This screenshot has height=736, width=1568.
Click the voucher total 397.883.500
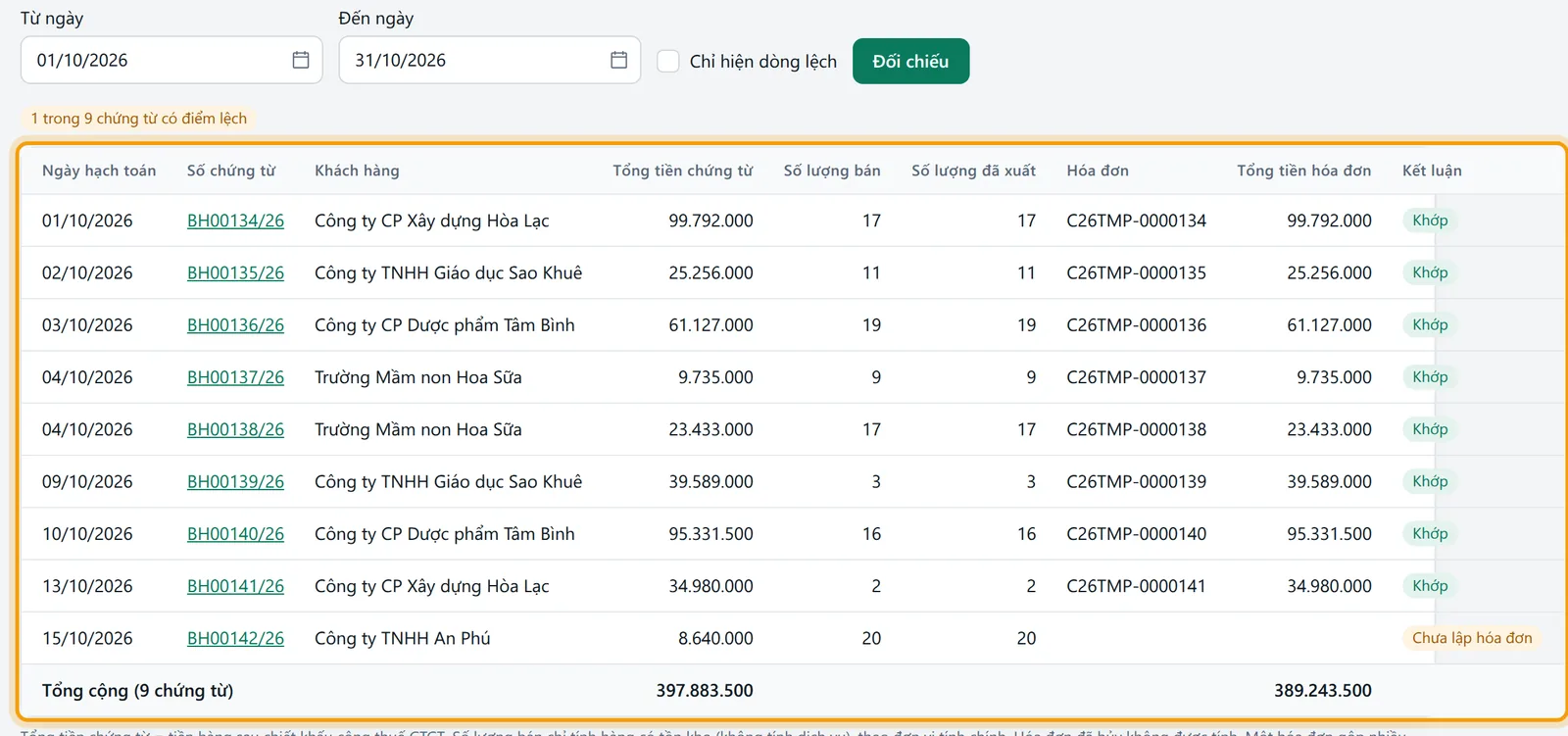(x=705, y=691)
